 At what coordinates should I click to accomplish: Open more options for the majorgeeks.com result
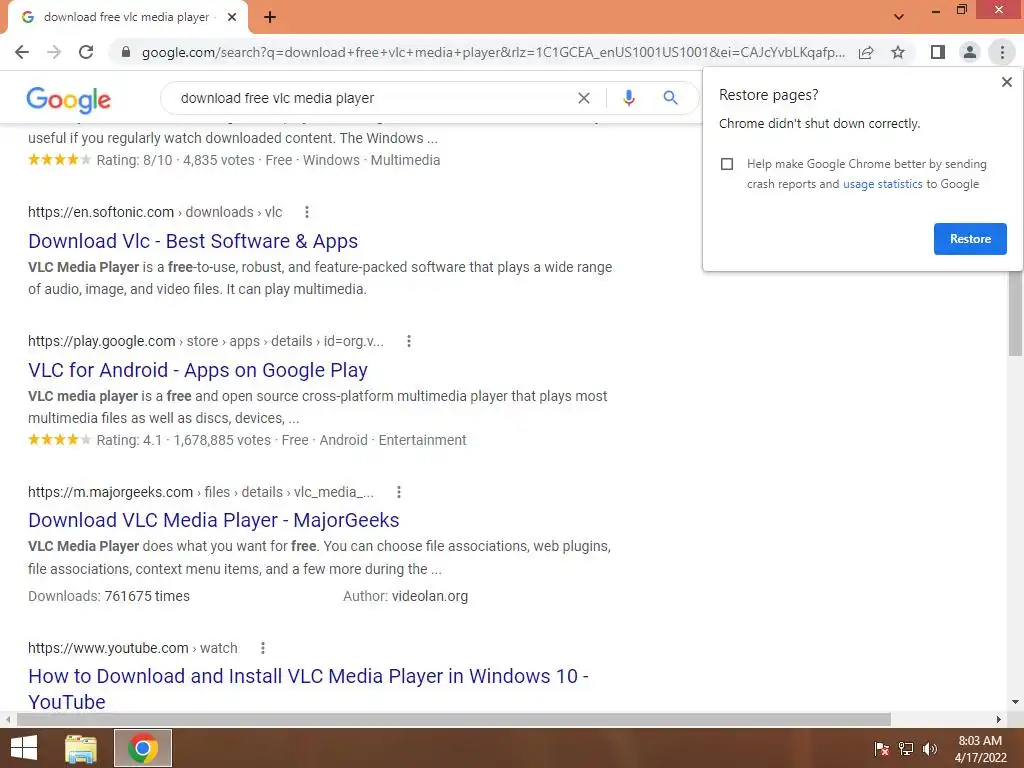(x=398, y=492)
